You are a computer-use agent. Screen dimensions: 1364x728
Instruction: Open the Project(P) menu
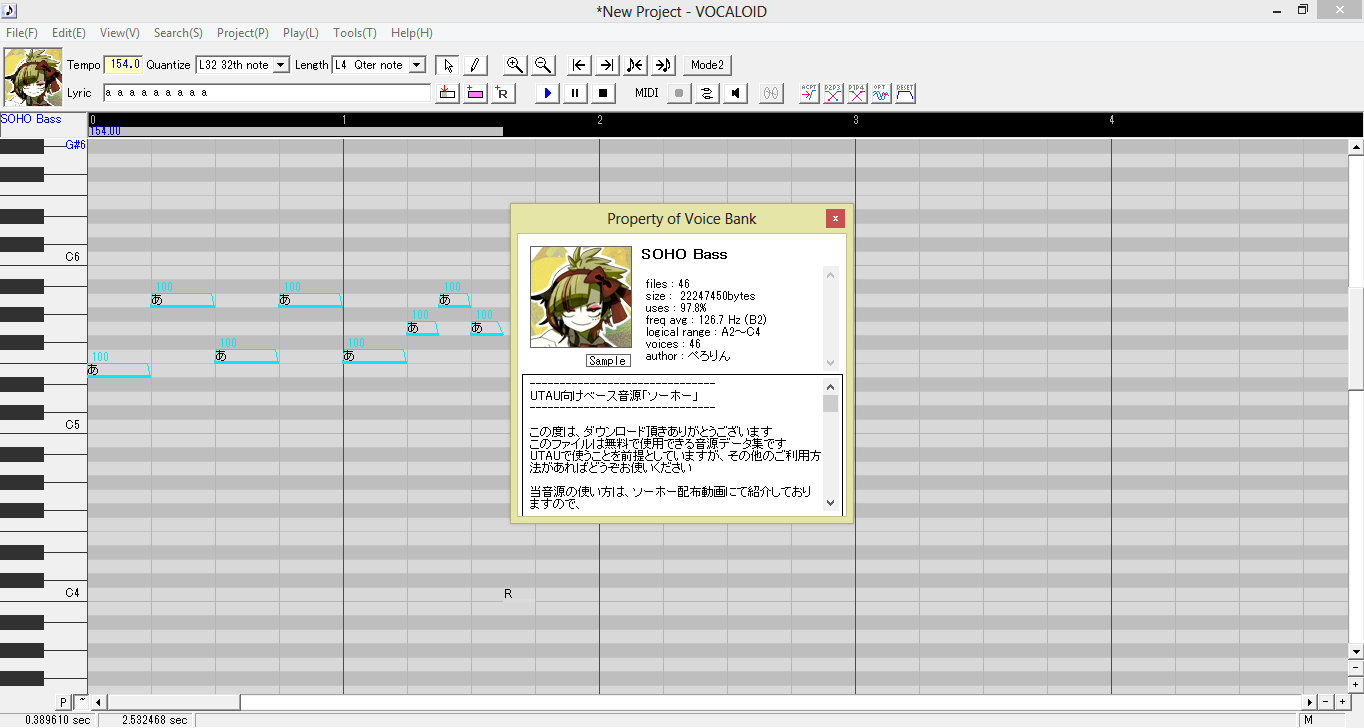tap(243, 33)
